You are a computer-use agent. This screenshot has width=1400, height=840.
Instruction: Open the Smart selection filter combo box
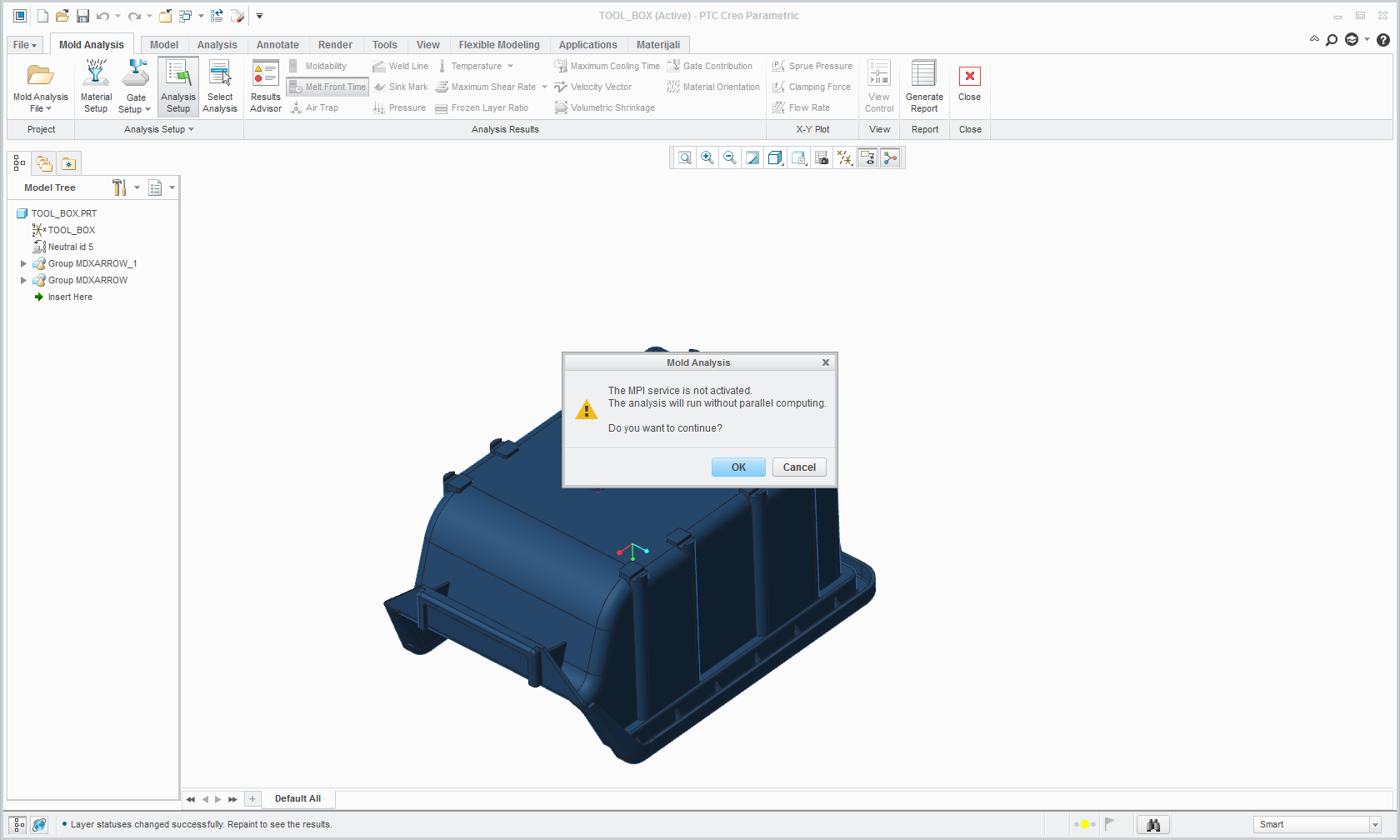(1317, 824)
